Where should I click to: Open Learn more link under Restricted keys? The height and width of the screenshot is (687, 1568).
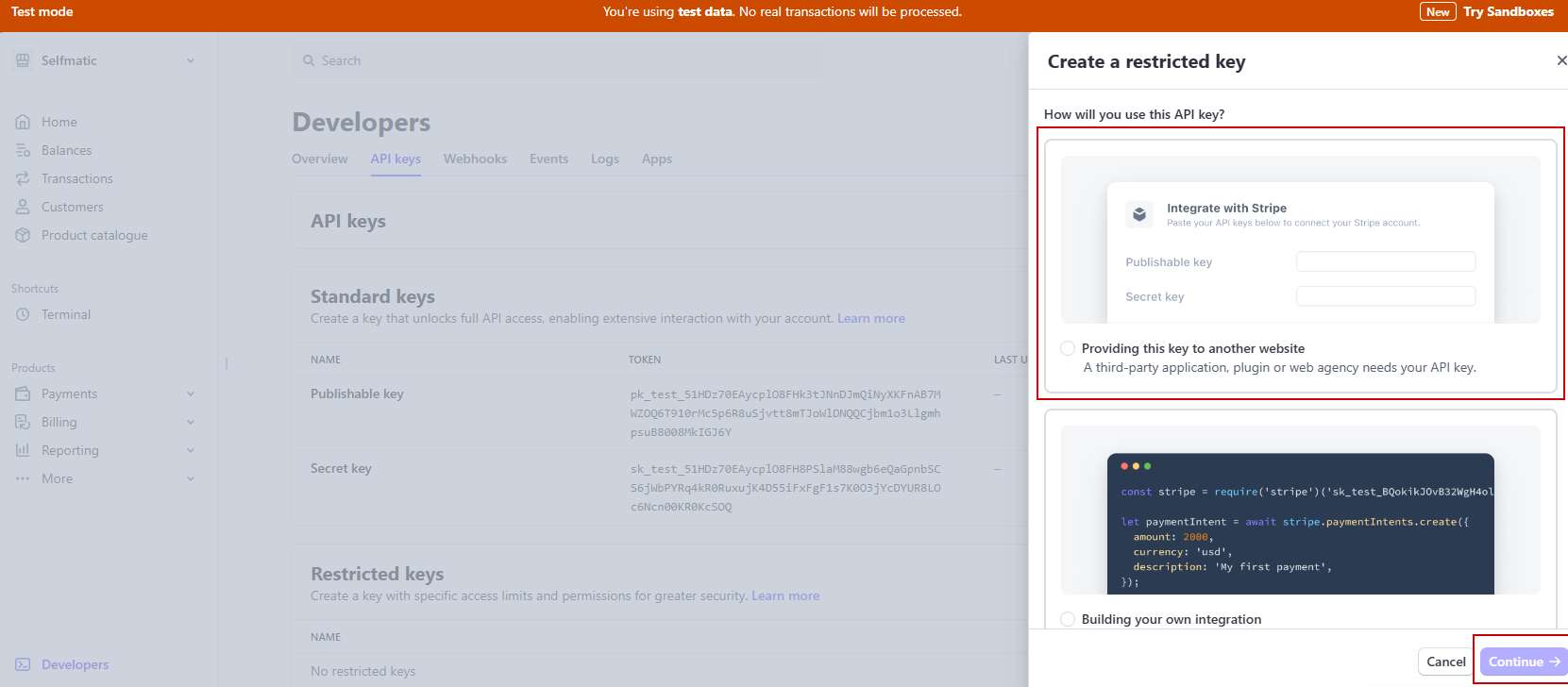point(785,595)
